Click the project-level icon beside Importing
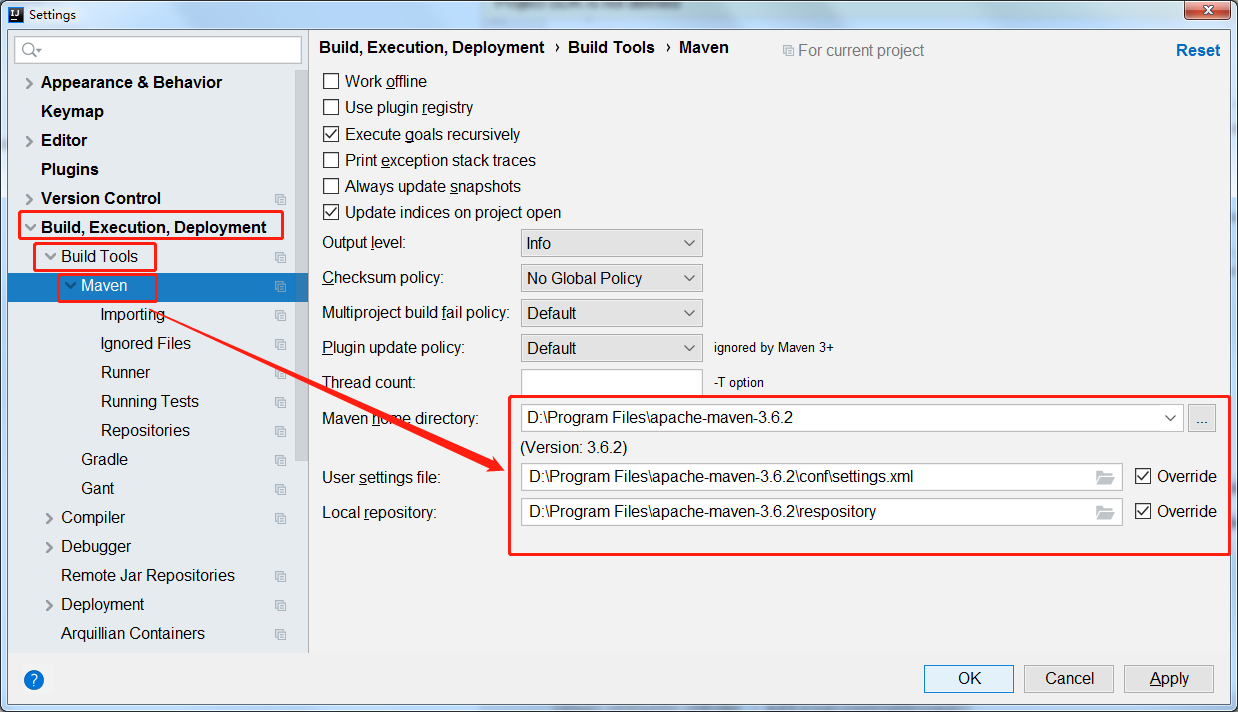The width and height of the screenshot is (1238, 712). (280, 315)
